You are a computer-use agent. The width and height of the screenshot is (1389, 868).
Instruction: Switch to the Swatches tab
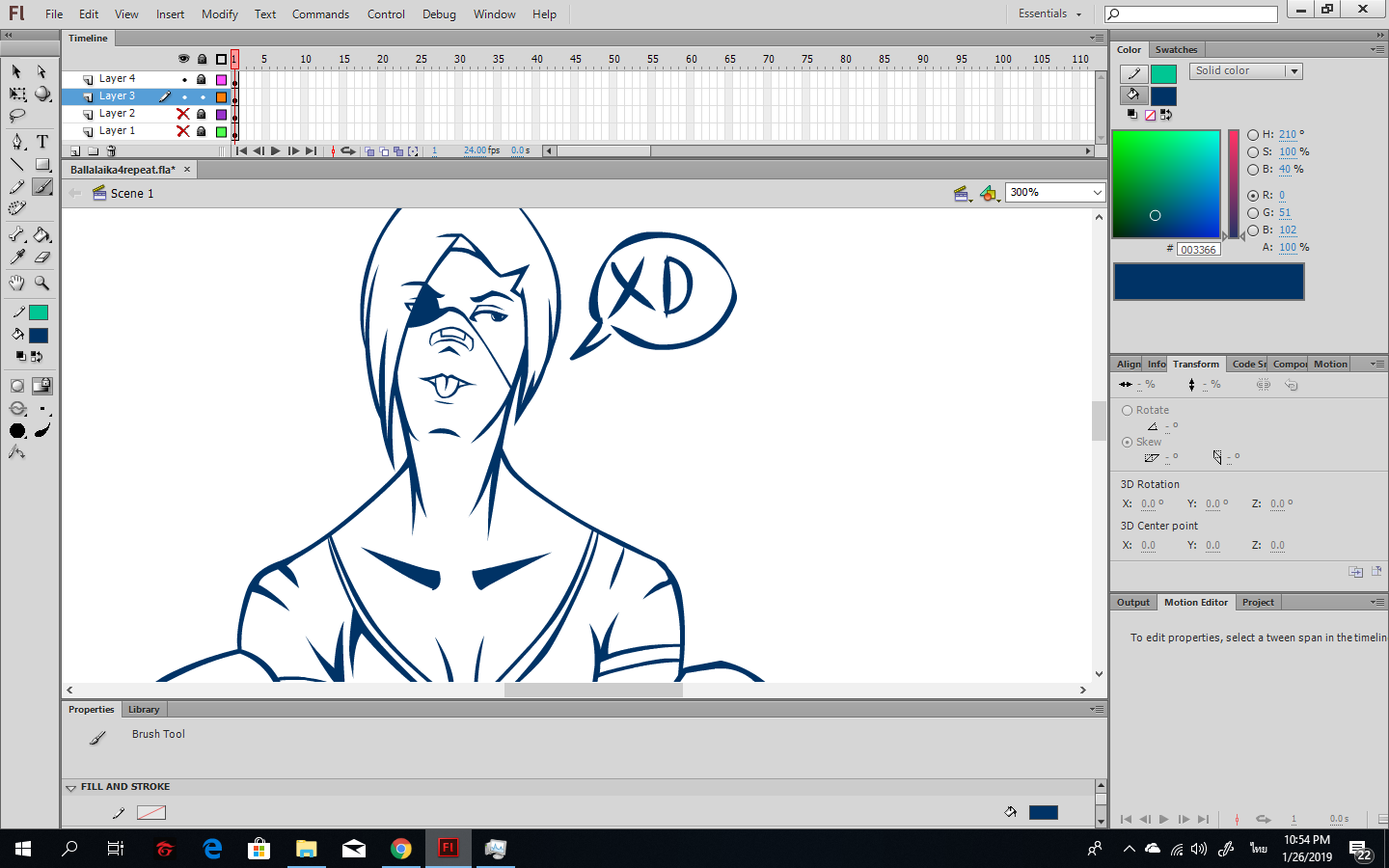click(x=1176, y=50)
